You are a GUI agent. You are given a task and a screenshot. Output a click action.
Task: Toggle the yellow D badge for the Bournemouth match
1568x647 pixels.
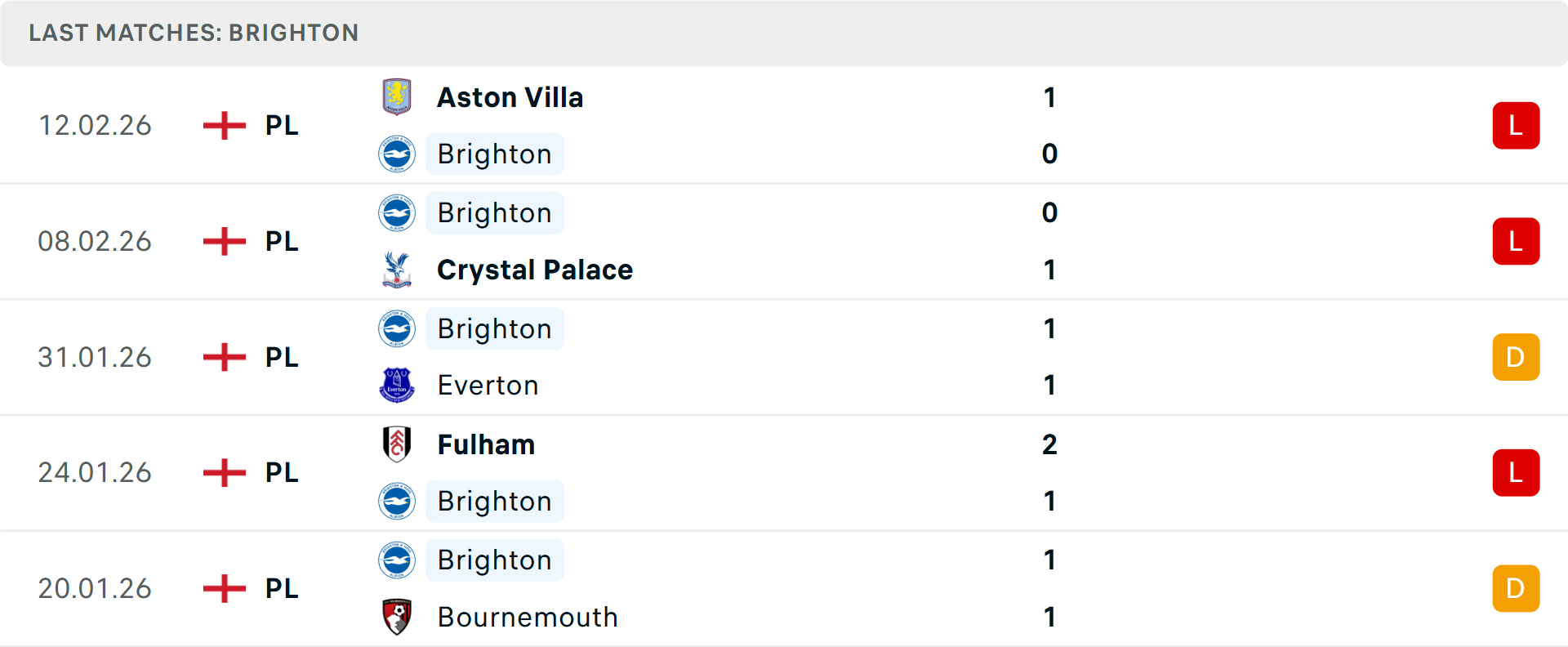(x=1517, y=588)
